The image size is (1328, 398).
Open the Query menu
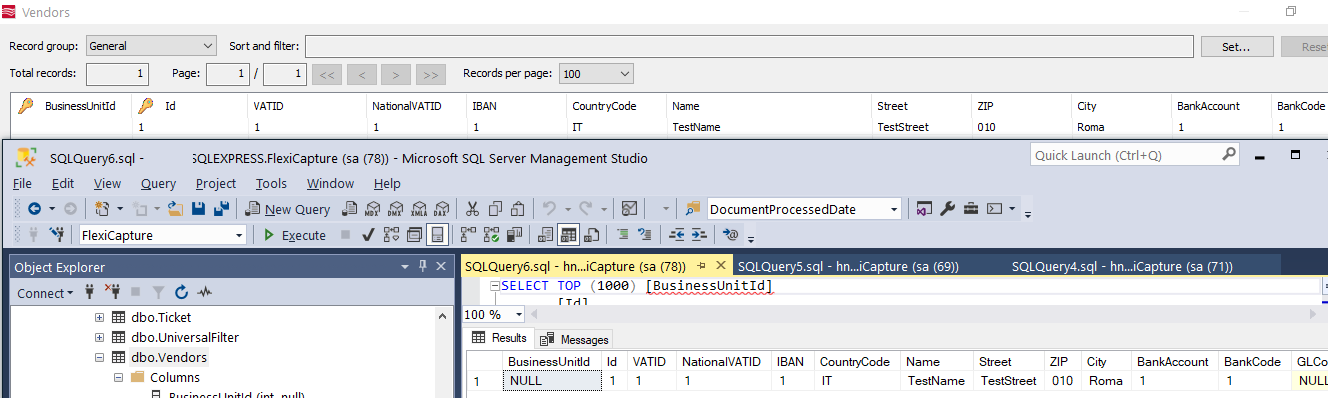pyautogui.click(x=158, y=183)
